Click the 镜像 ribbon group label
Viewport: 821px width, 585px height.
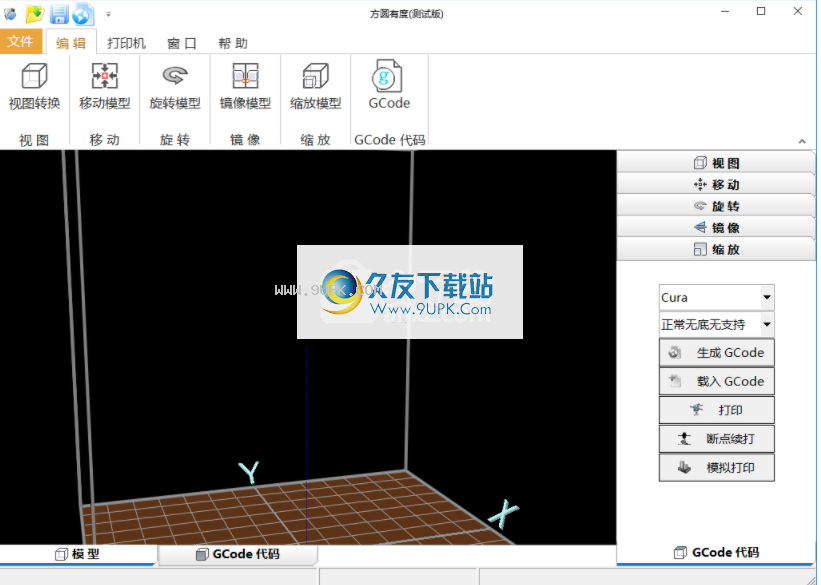click(x=245, y=140)
